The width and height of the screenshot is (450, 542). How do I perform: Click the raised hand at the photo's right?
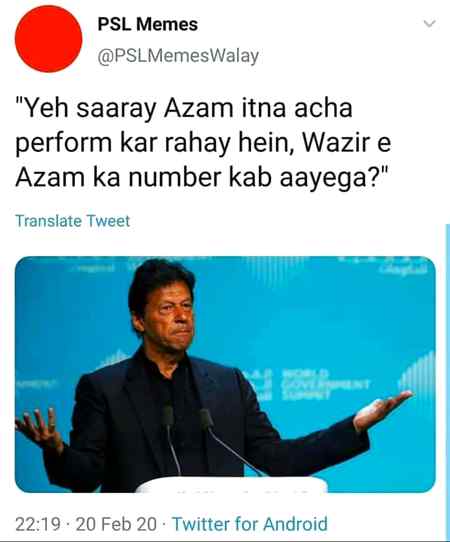pos(382,409)
